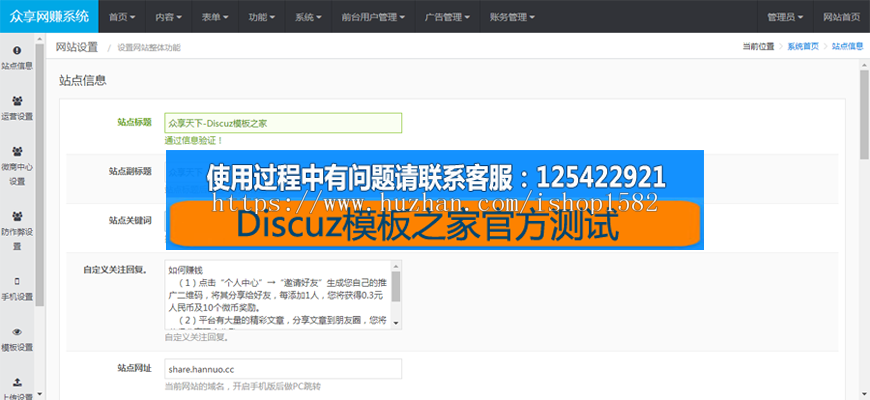This screenshot has width=870, height=400.
Task: Expand the 账务管理 menu
Action: [x=513, y=17]
